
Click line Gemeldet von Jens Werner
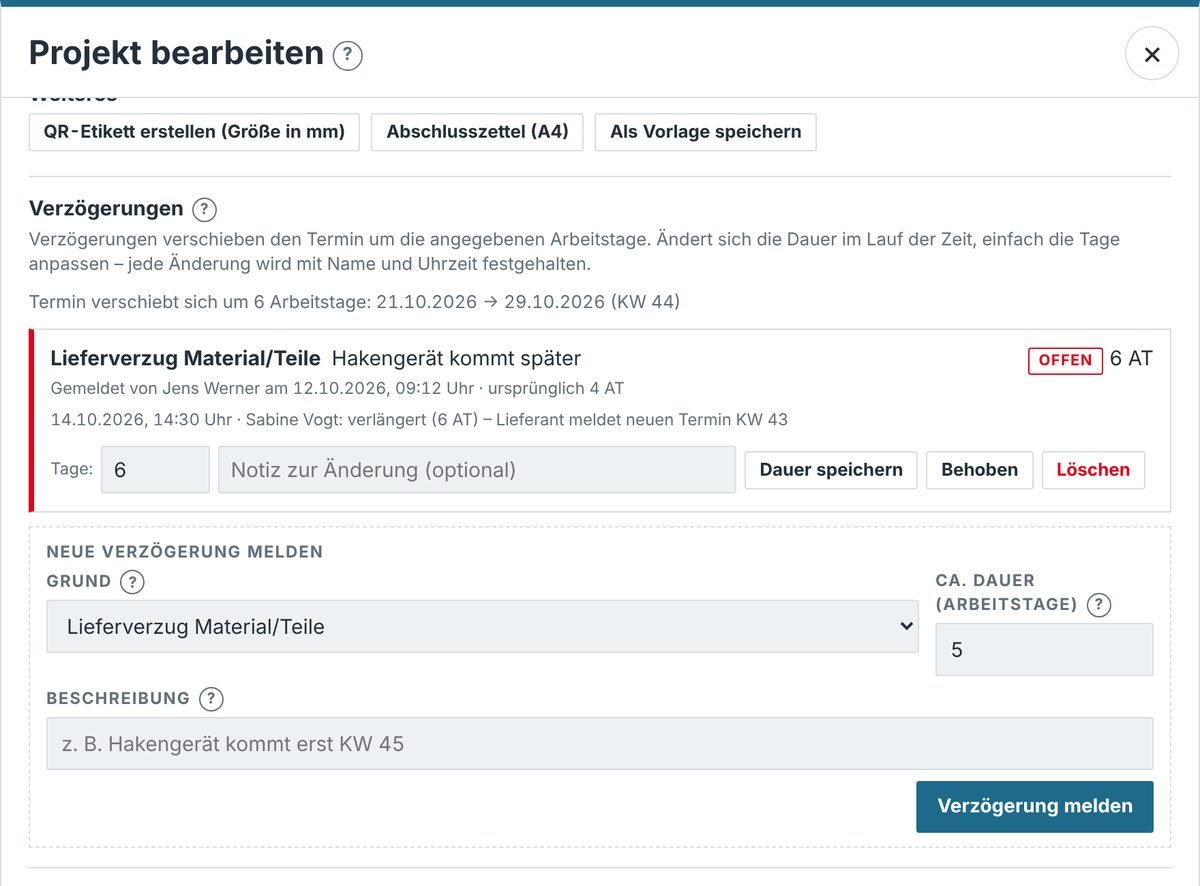coord(337,388)
